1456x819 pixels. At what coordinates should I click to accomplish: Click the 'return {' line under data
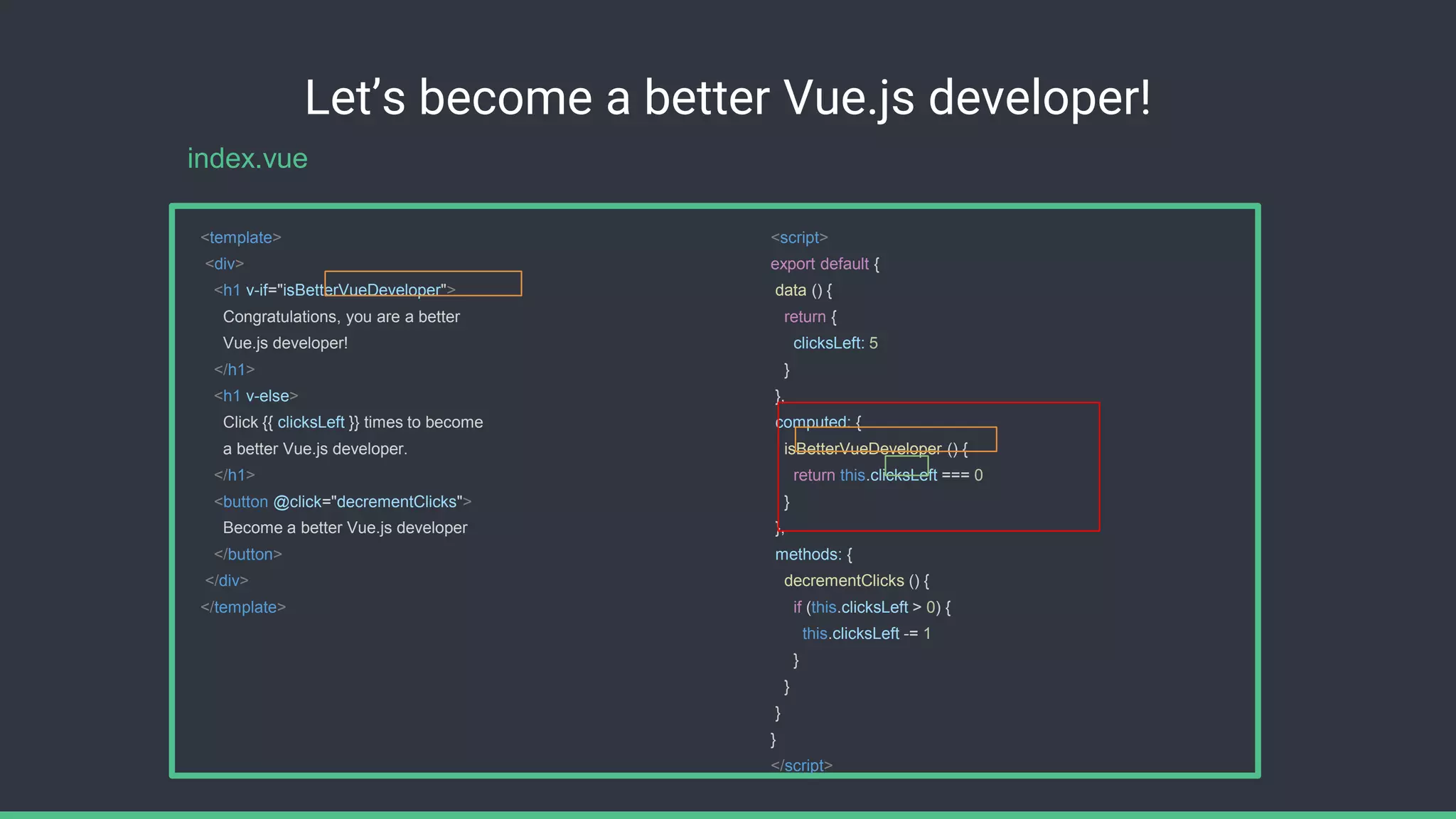(810, 316)
